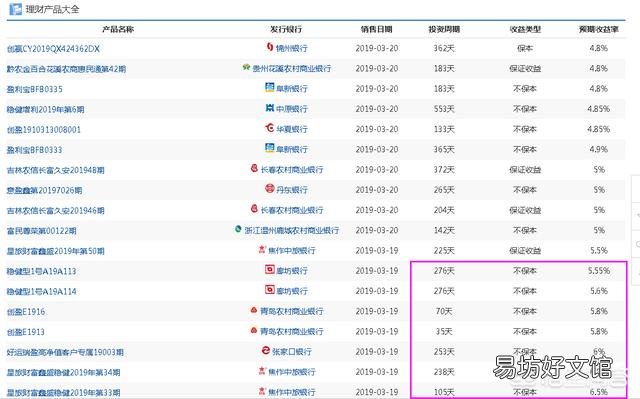Image resolution: width=640 pixels, height=399 pixels.
Task: Click the 投资周期 column header
Action: (444, 29)
